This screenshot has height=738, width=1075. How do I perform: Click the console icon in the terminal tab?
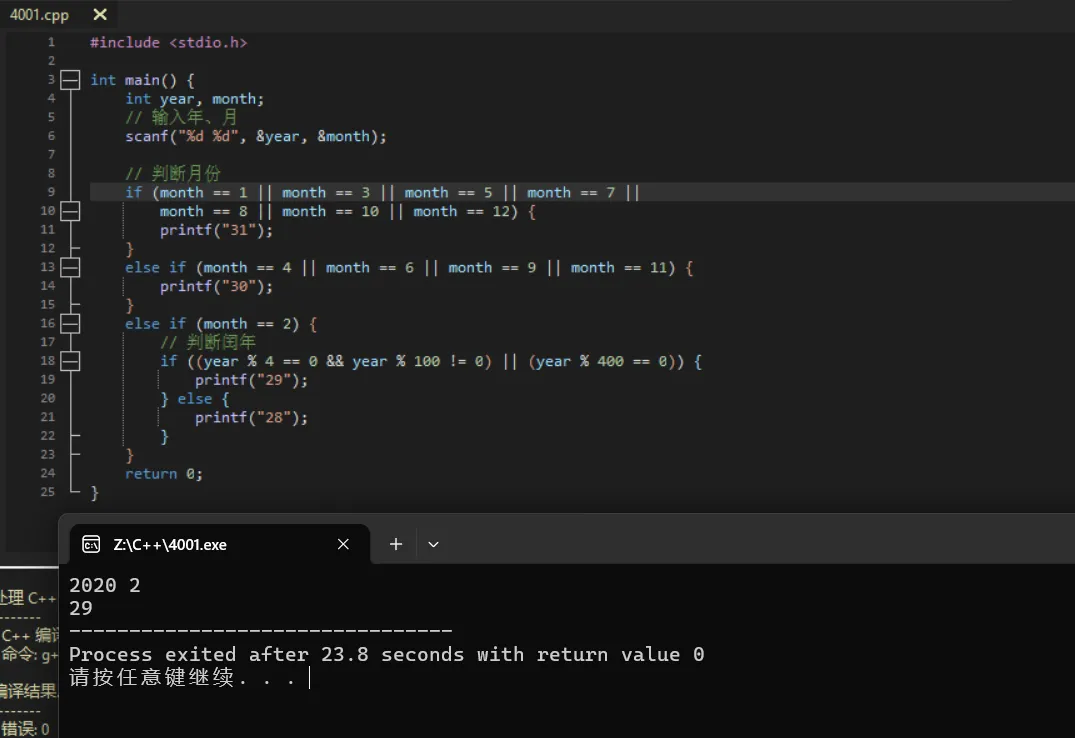91,545
